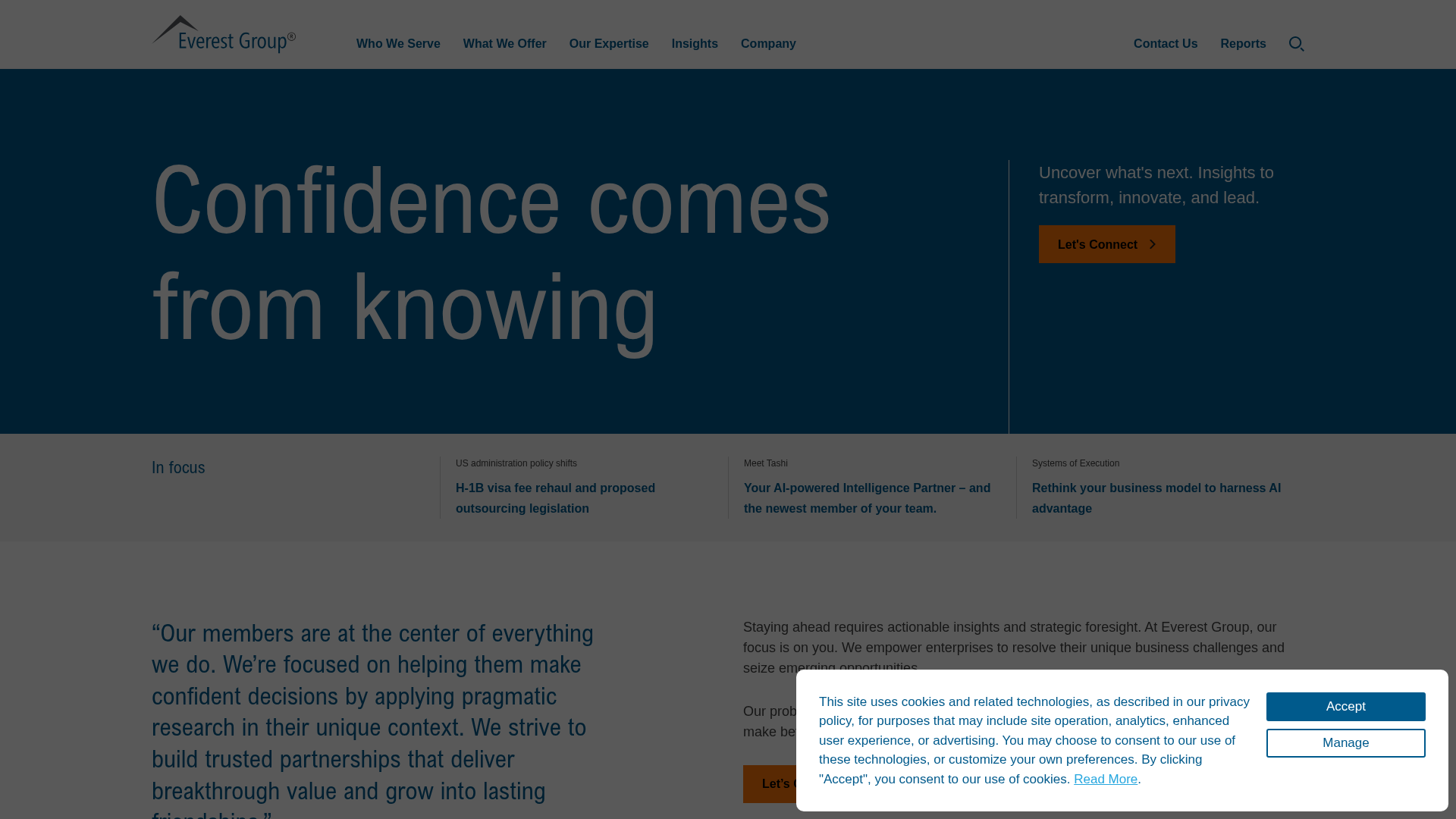Open the H-1B visa fee rehaul article
Viewport: 1456px width, 819px height.
click(x=555, y=498)
